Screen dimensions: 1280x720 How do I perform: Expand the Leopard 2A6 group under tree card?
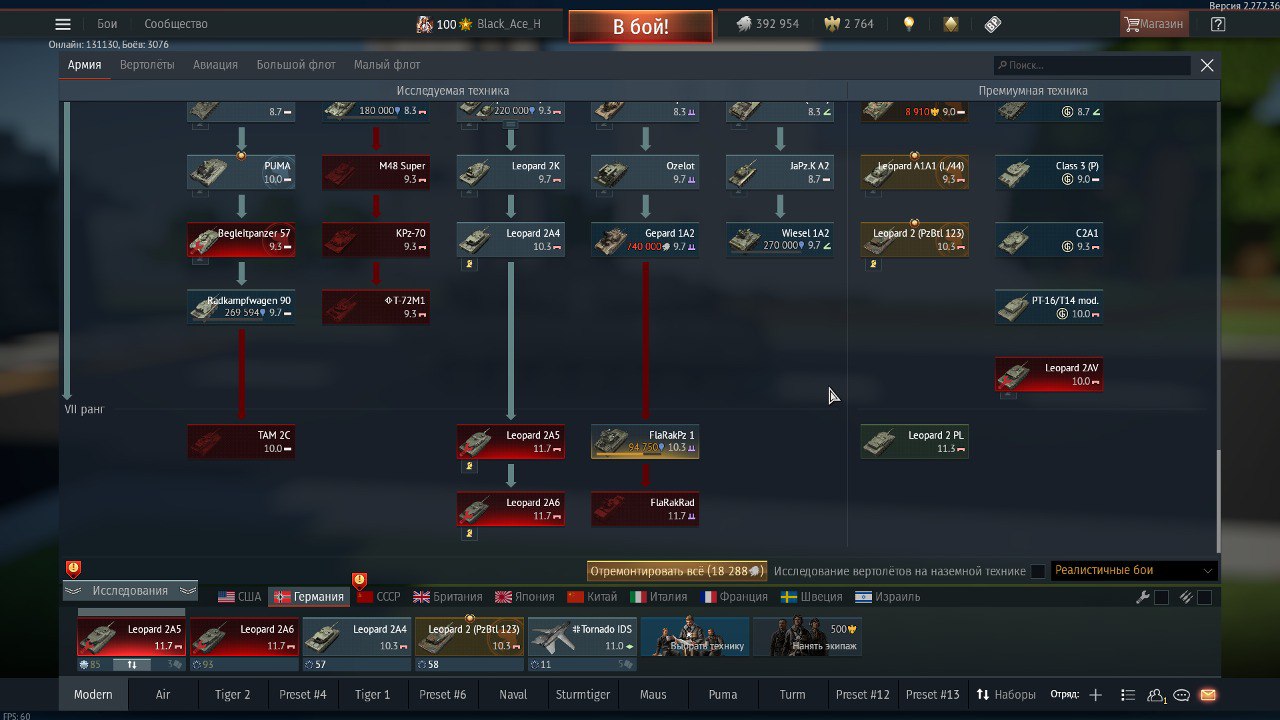coord(468,533)
